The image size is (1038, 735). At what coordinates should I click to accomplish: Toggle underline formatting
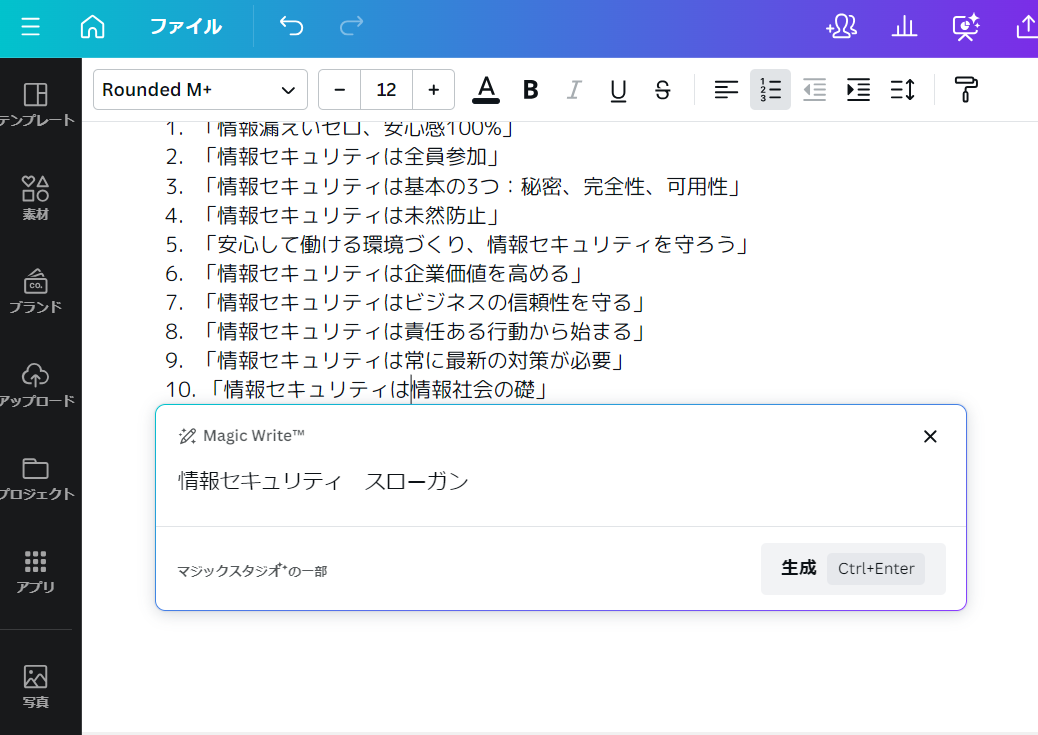pyautogui.click(x=618, y=89)
